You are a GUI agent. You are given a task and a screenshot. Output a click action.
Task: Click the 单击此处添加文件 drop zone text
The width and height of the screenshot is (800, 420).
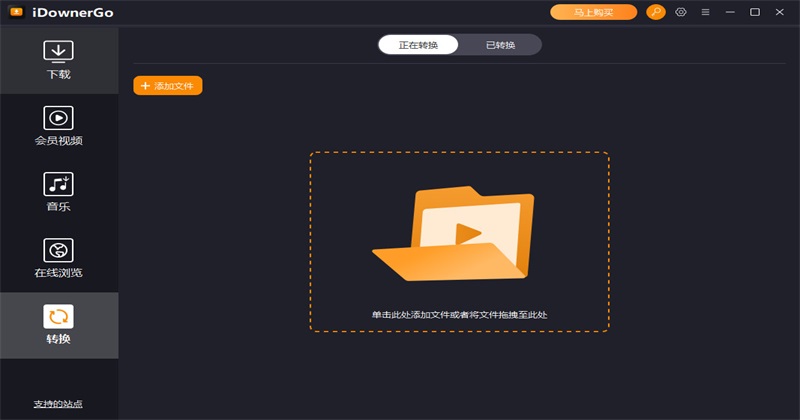[459, 315]
